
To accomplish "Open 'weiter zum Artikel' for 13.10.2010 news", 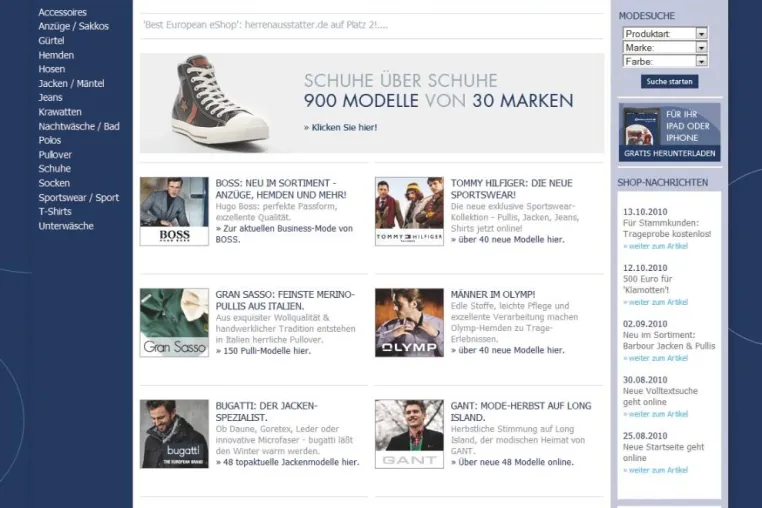I will point(655,246).
